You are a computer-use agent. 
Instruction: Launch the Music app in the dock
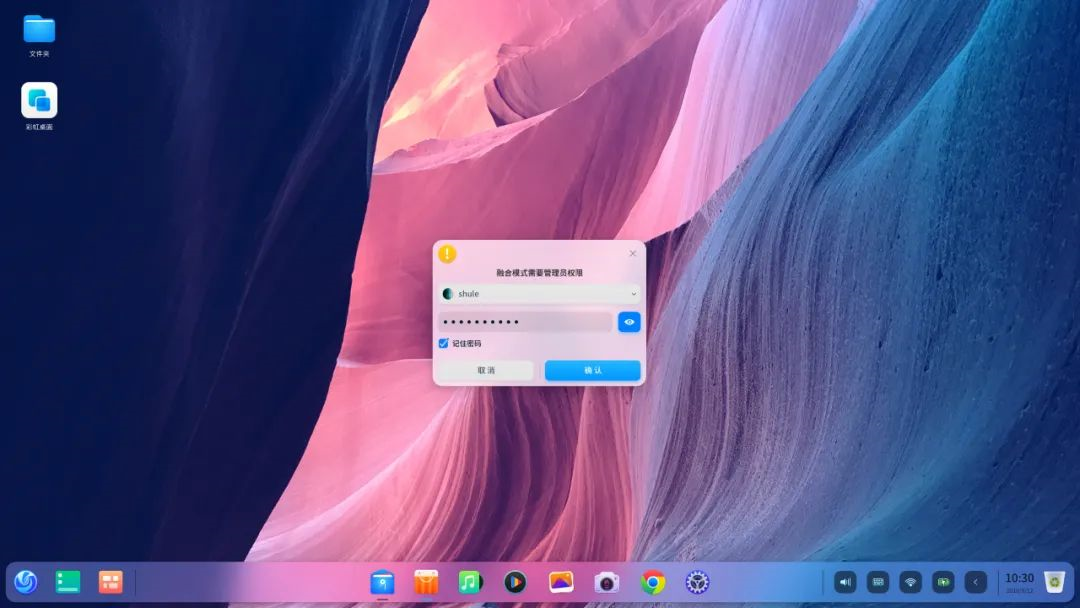470,583
